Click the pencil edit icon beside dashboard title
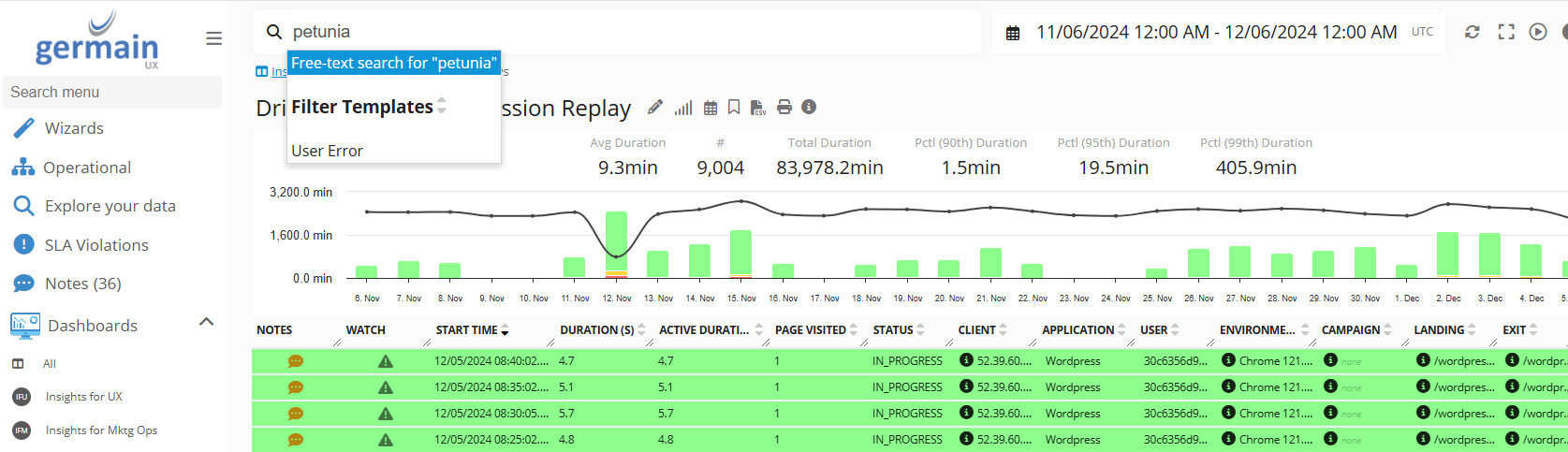The image size is (1568, 452). click(655, 108)
